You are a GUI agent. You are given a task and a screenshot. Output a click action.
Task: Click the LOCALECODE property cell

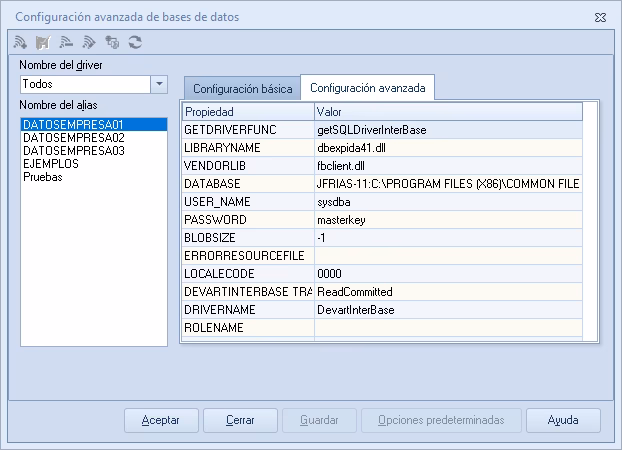pyautogui.click(x=248, y=274)
